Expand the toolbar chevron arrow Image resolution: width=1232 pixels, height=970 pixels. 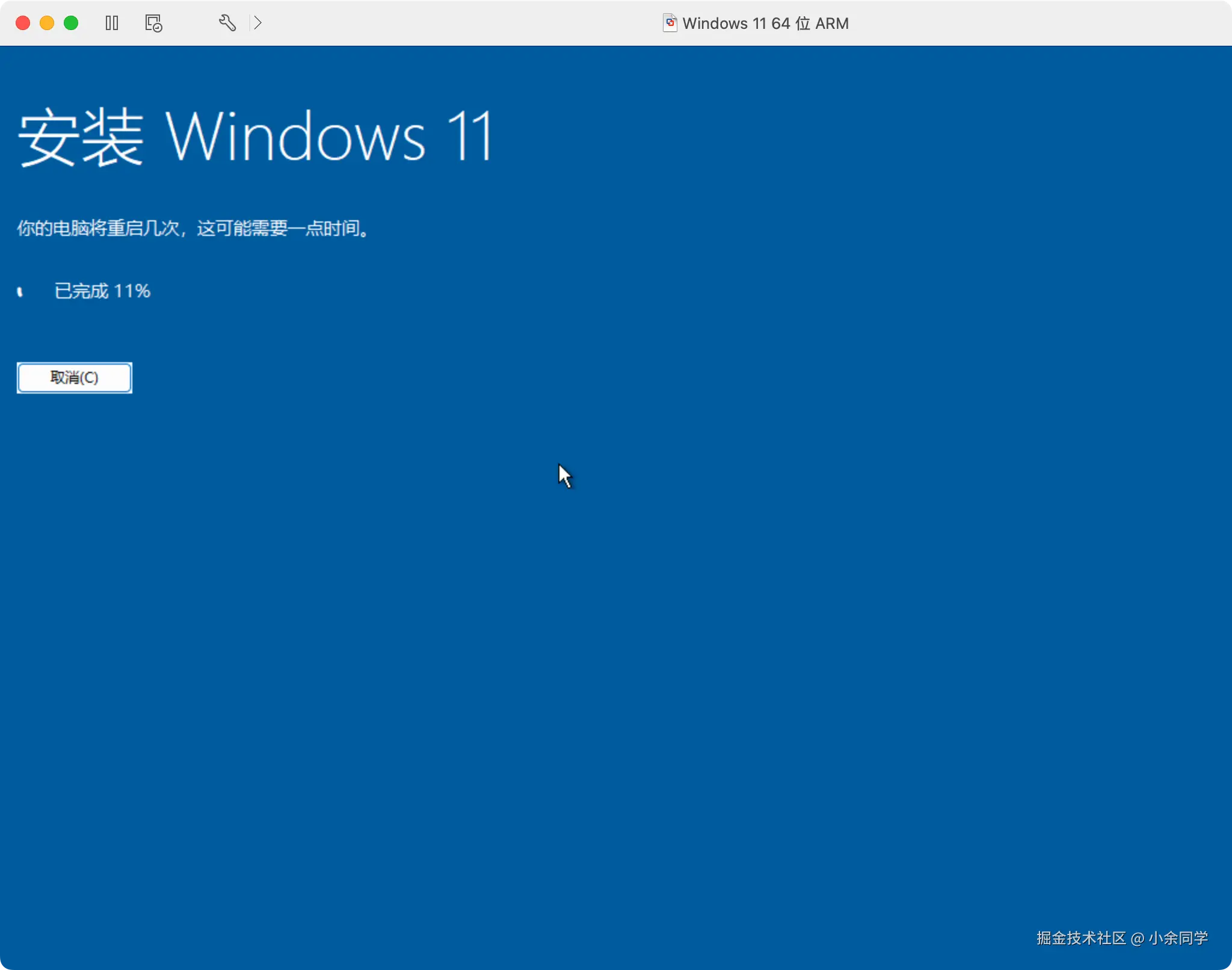coord(258,23)
